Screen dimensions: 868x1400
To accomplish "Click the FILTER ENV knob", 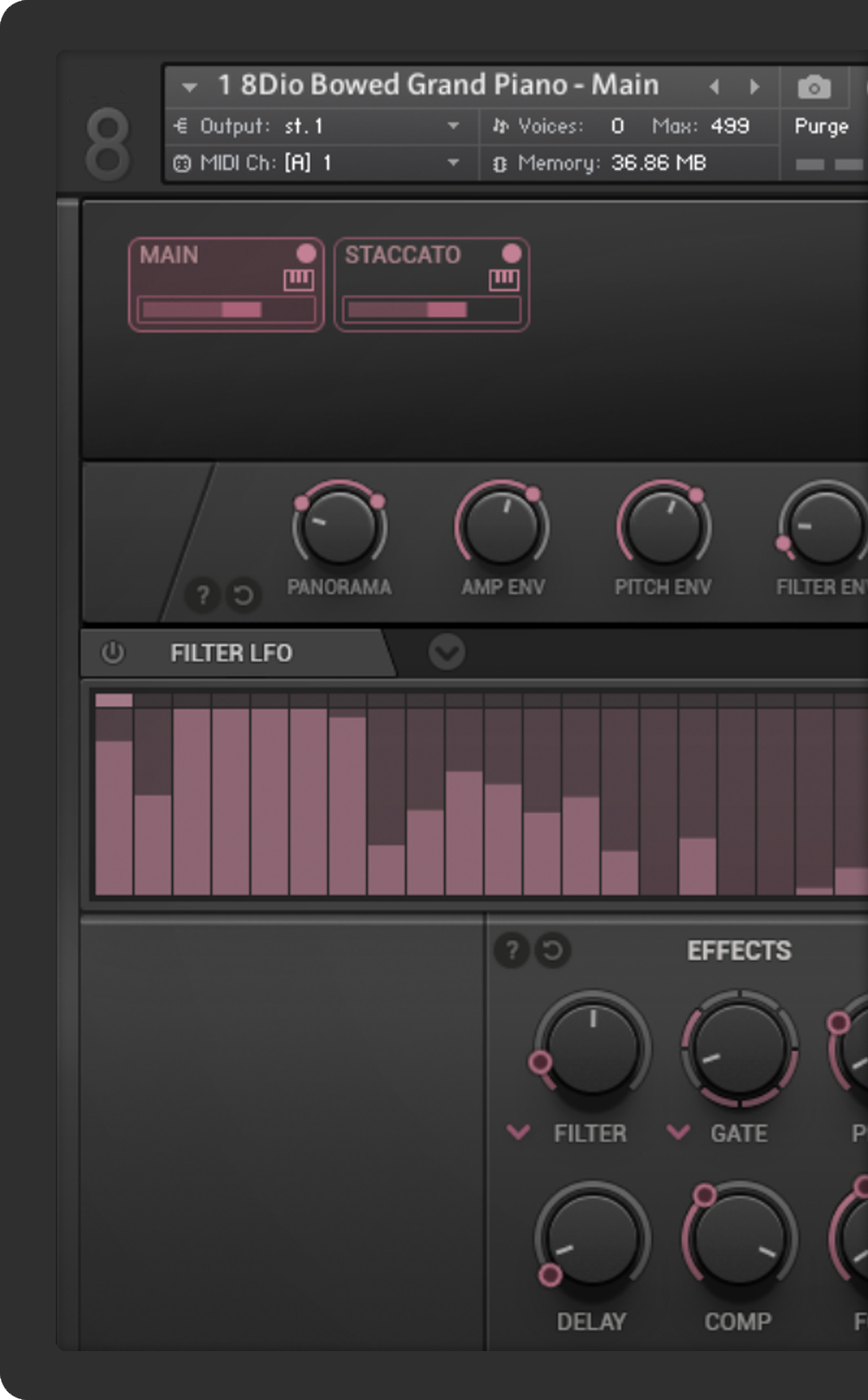I will point(824,528).
